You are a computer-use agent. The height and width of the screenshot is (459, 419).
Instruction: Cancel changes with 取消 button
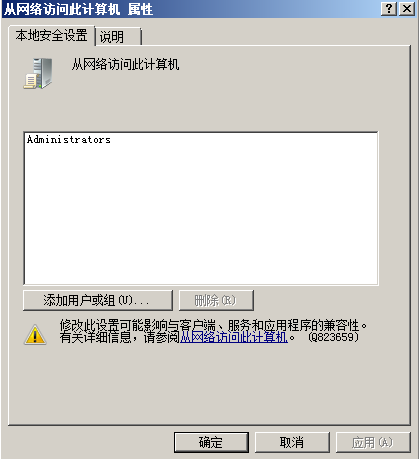pyautogui.click(x=292, y=442)
